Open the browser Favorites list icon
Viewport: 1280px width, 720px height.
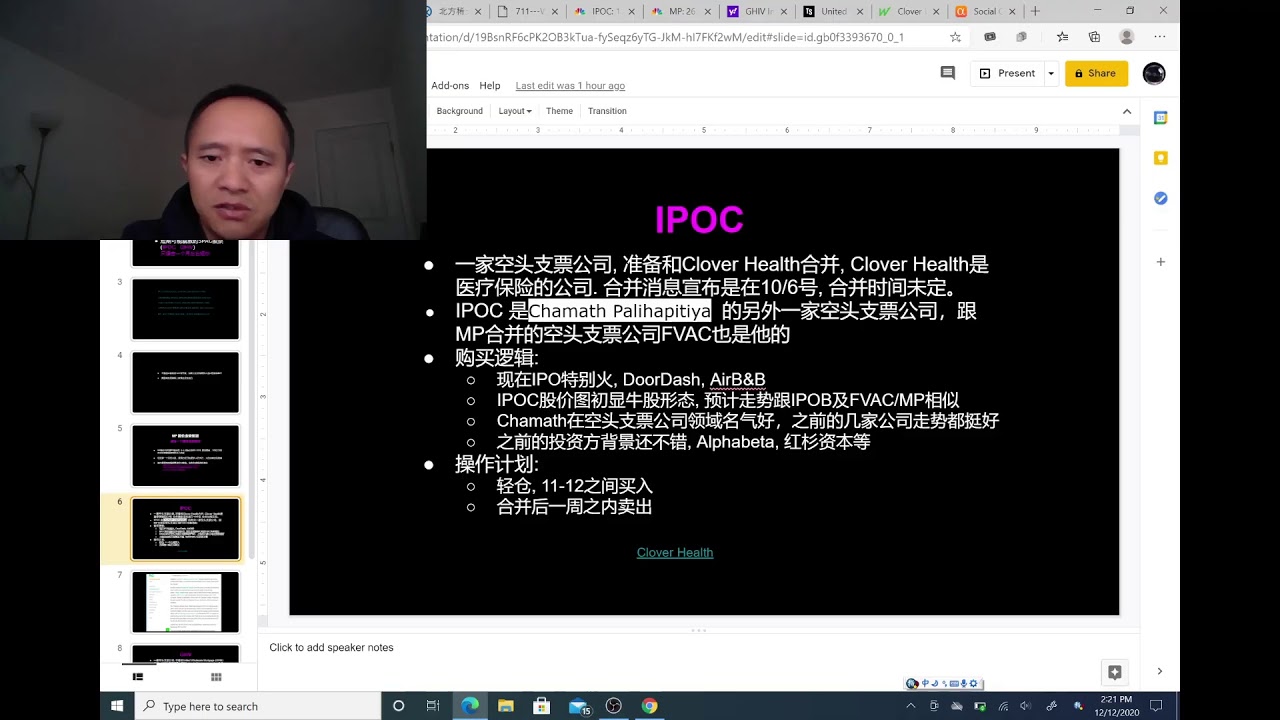pos(1062,37)
